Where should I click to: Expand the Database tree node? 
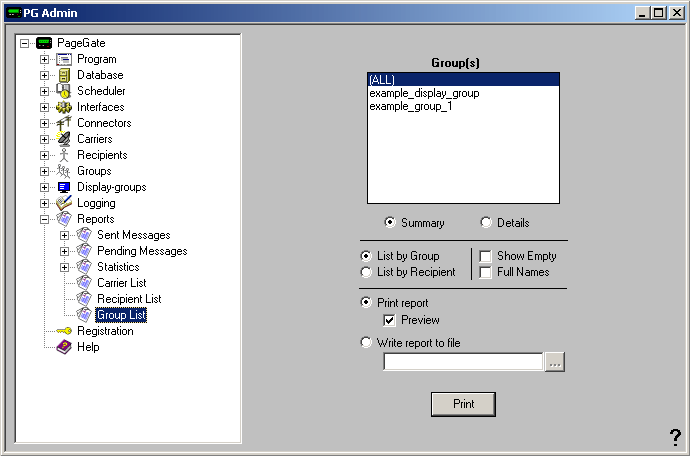[44, 75]
